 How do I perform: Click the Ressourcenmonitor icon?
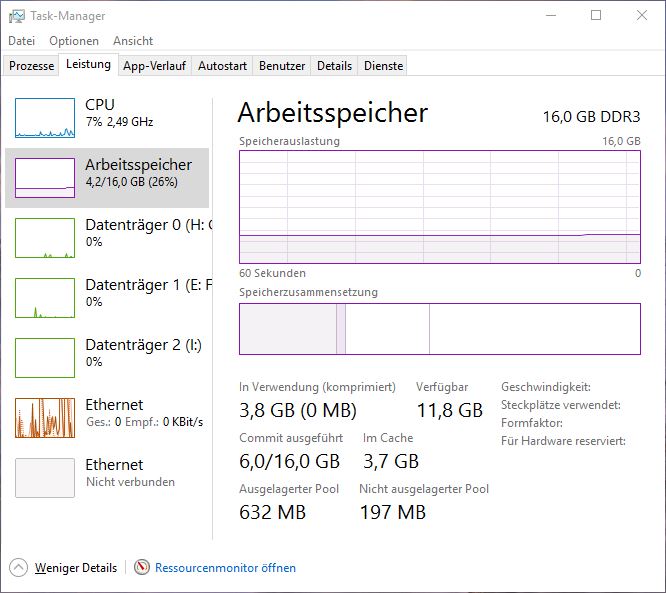pos(142,568)
